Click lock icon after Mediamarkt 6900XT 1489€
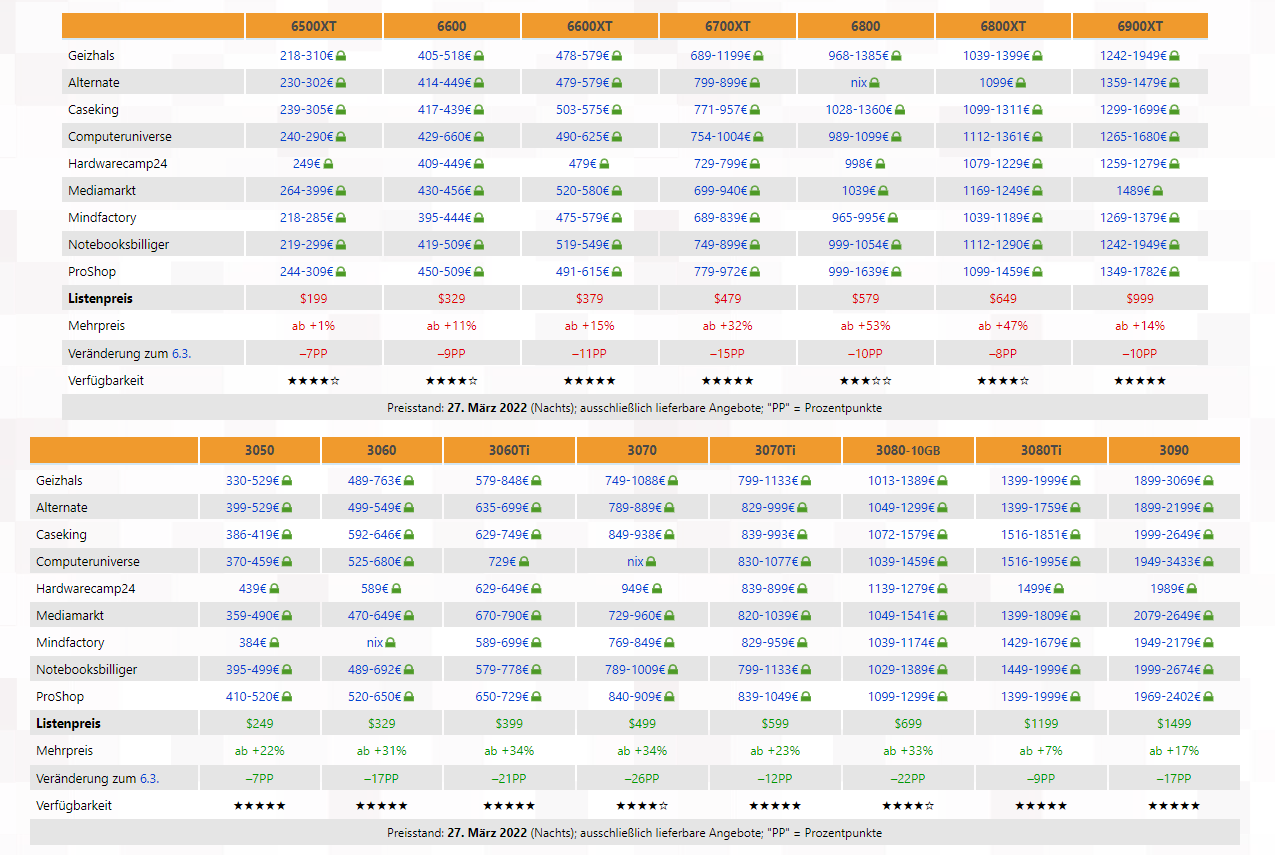The image size is (1275, 855). [1157, 191]
